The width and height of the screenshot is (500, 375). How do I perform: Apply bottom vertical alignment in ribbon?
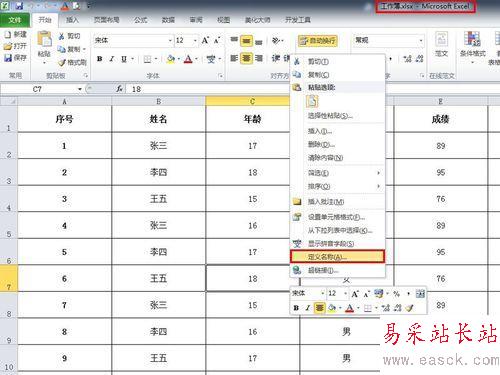coord(259,41)
